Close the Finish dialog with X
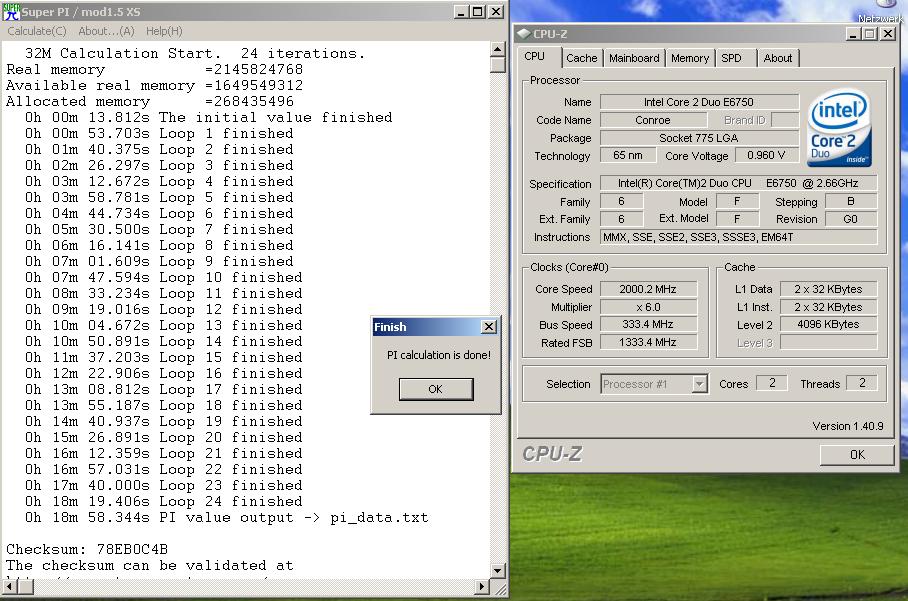 (489, 327)
